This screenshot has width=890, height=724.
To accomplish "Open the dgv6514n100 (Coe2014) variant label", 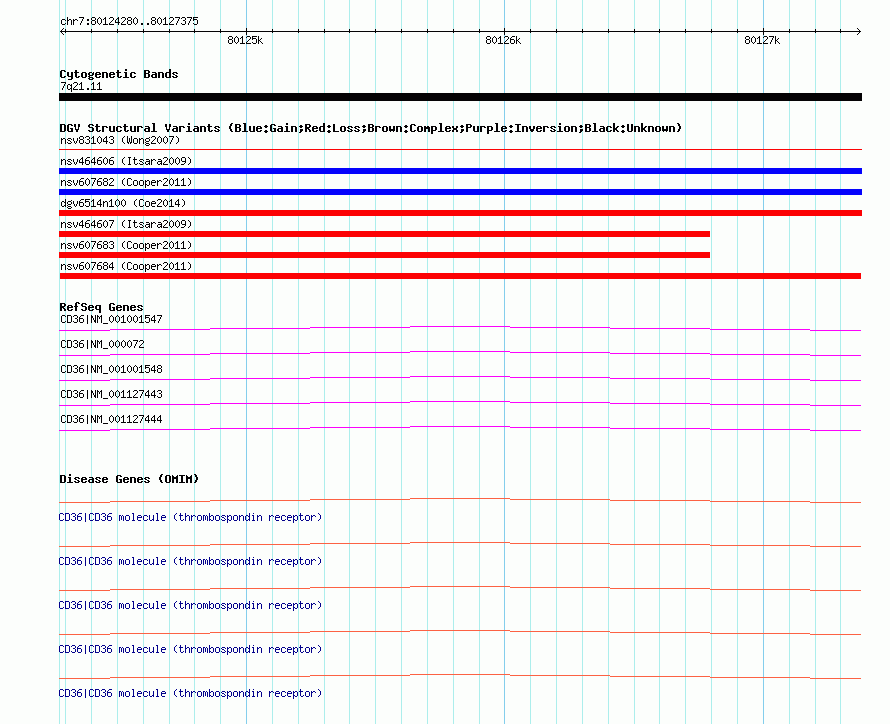I will tap(123, 203).
